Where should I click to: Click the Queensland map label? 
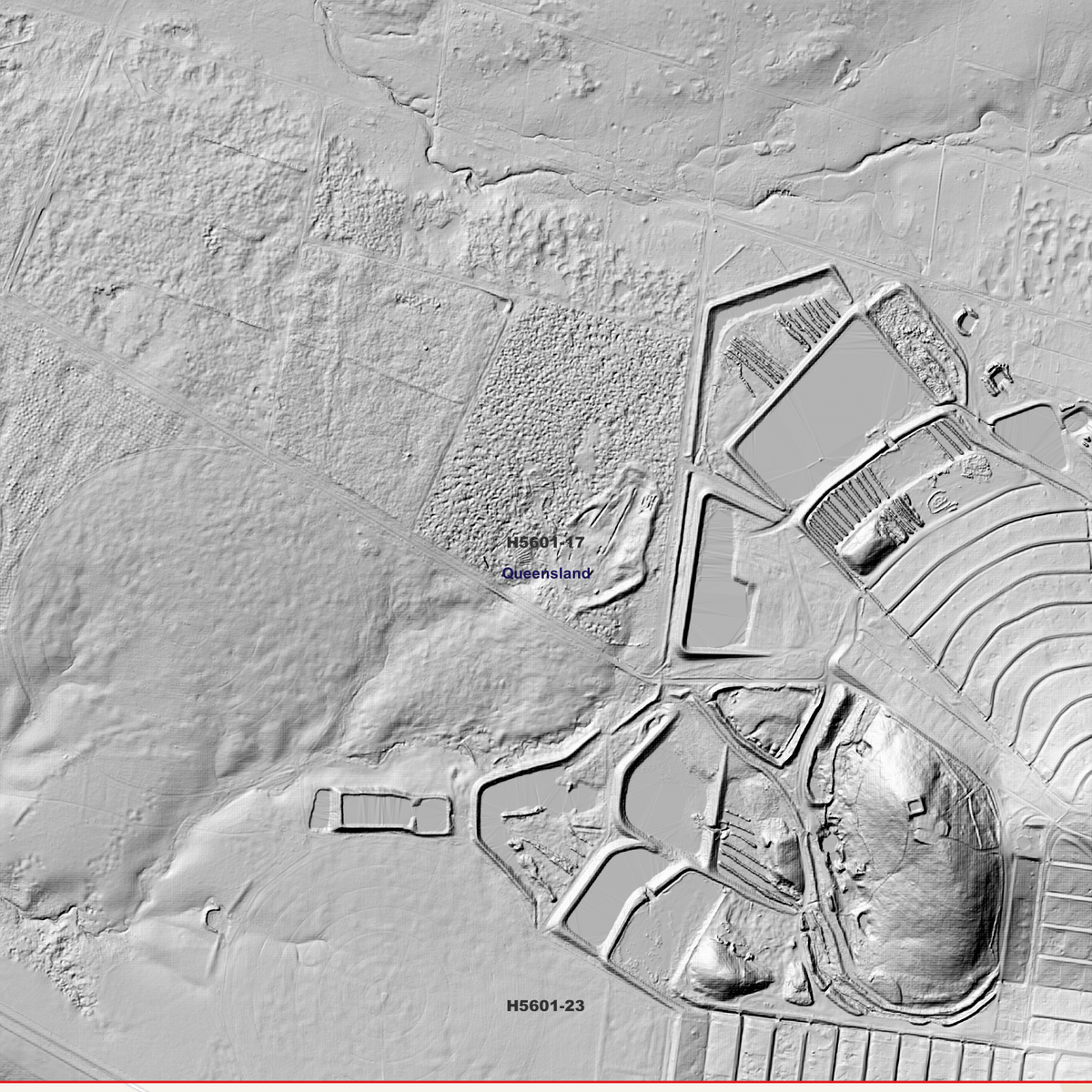point(546,574)
